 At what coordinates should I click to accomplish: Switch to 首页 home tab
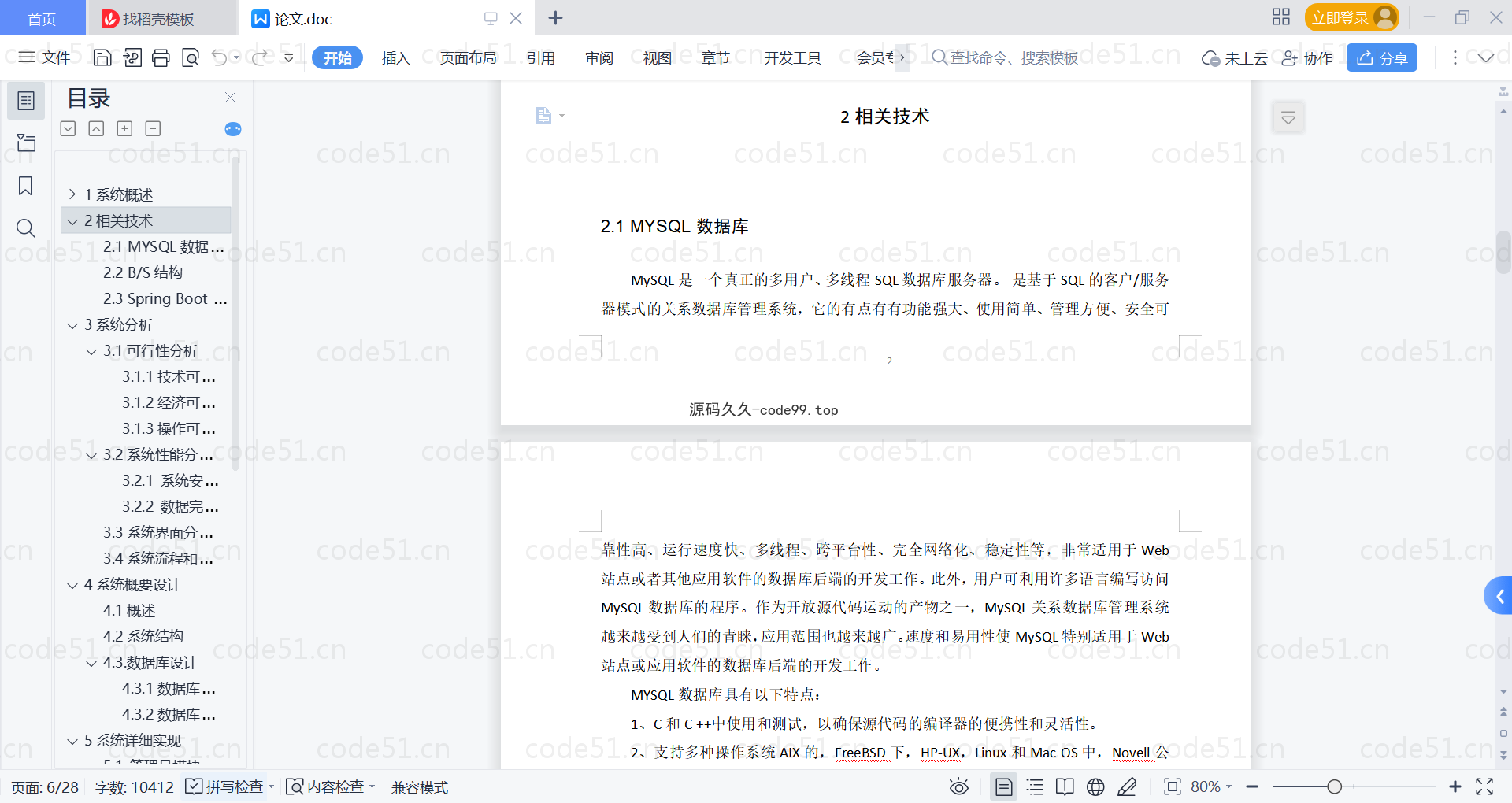[x=42, y=18]
